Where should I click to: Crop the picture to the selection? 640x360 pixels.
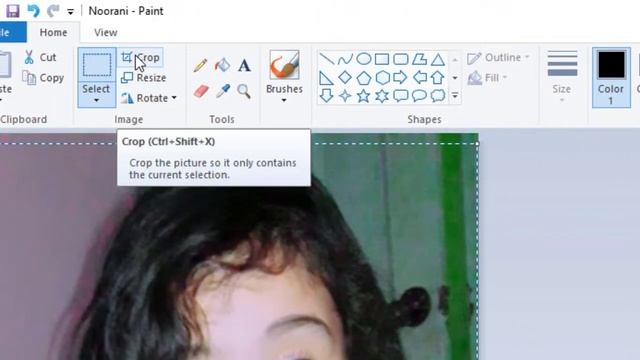141,58
